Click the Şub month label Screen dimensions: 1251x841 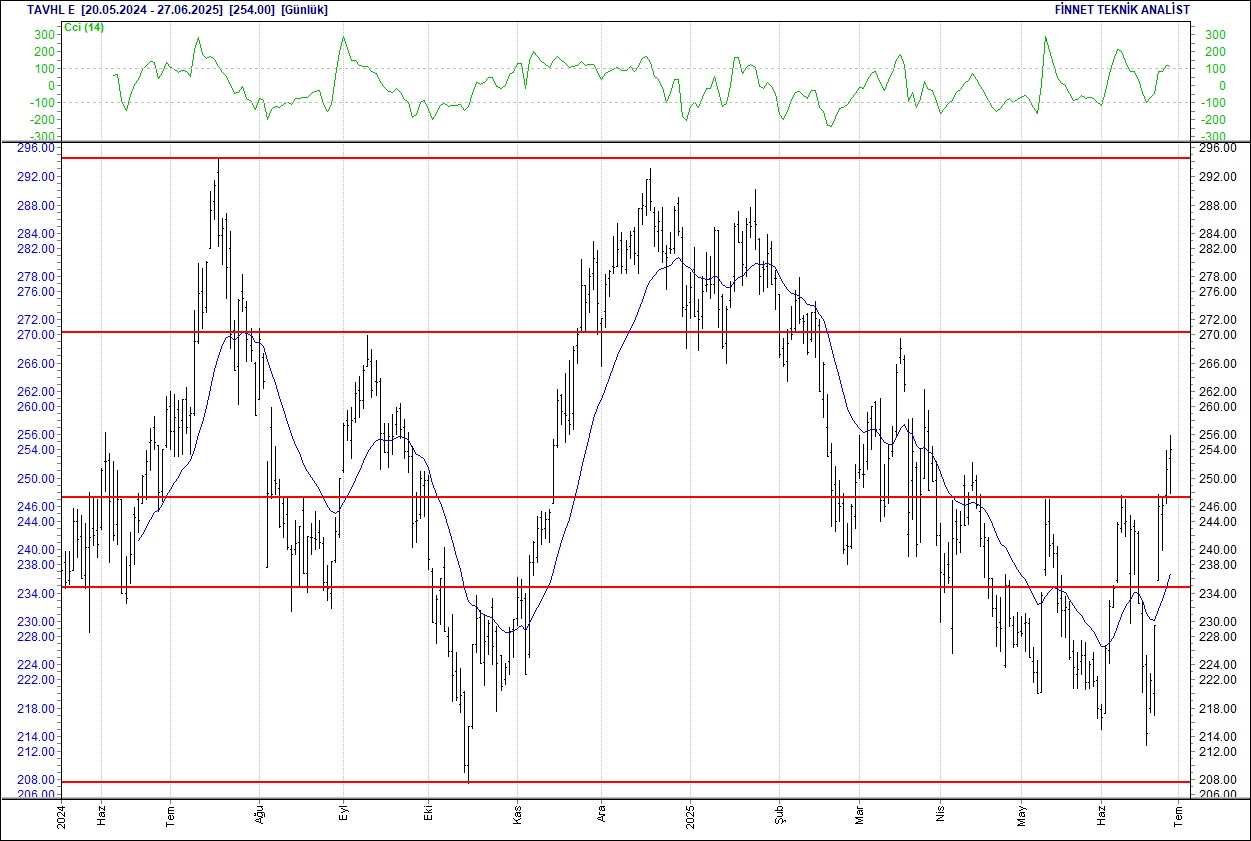click(779, 816)
